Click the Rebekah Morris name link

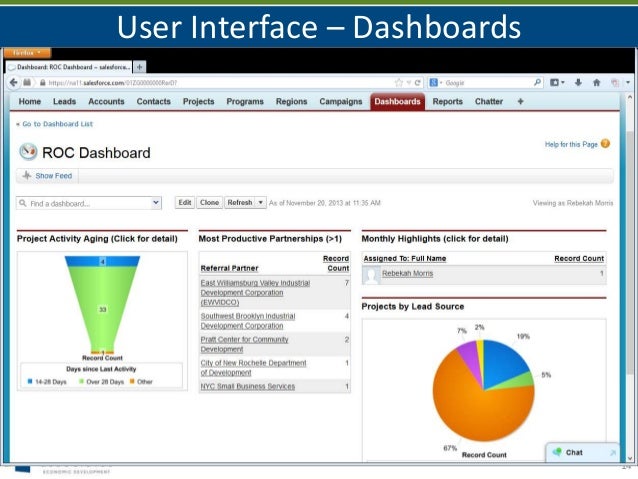click(x=407, y=273)
